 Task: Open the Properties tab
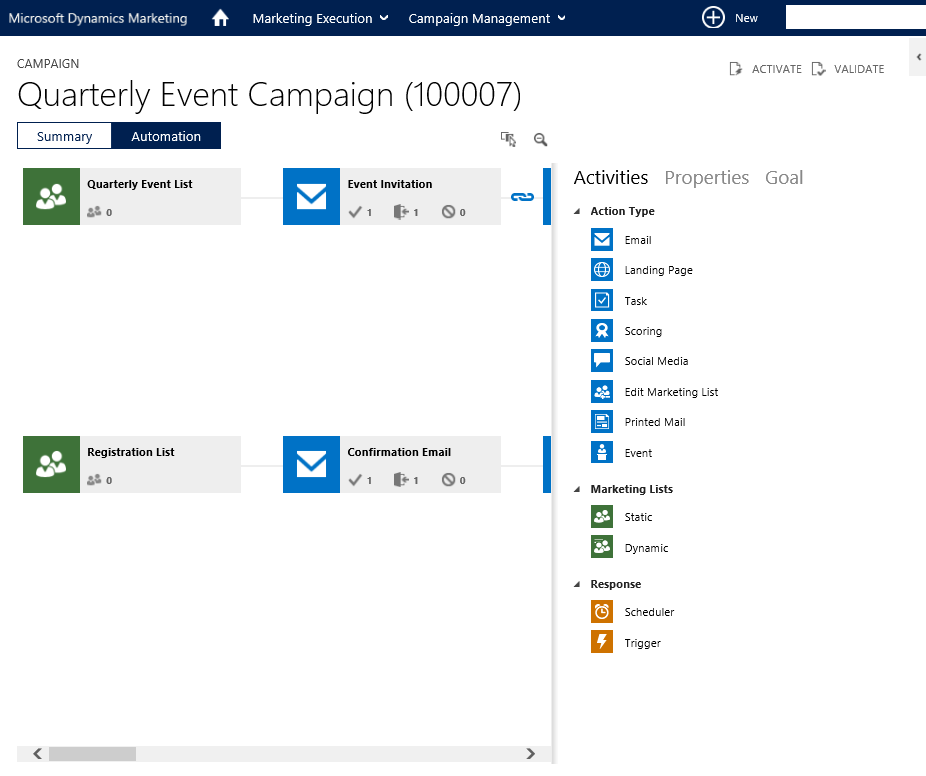[x=706, y=178]
